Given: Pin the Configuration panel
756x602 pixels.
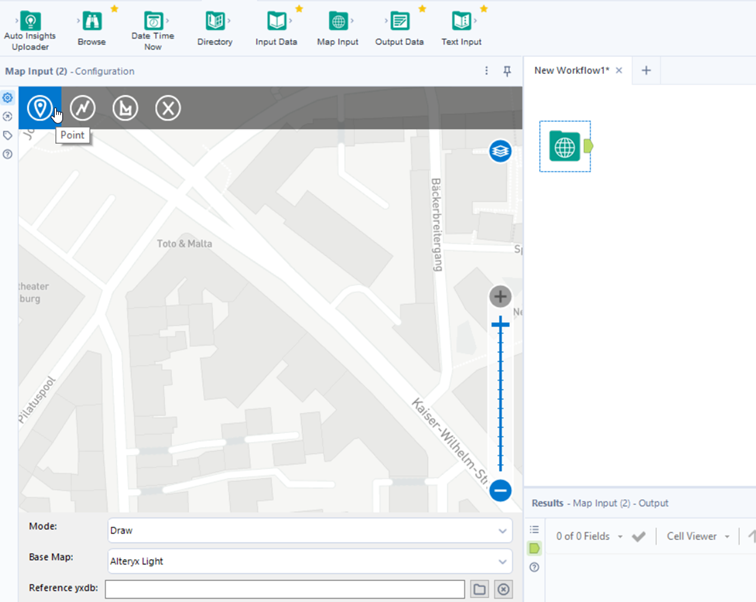Looking at the screenshot, I should [507, 71].
